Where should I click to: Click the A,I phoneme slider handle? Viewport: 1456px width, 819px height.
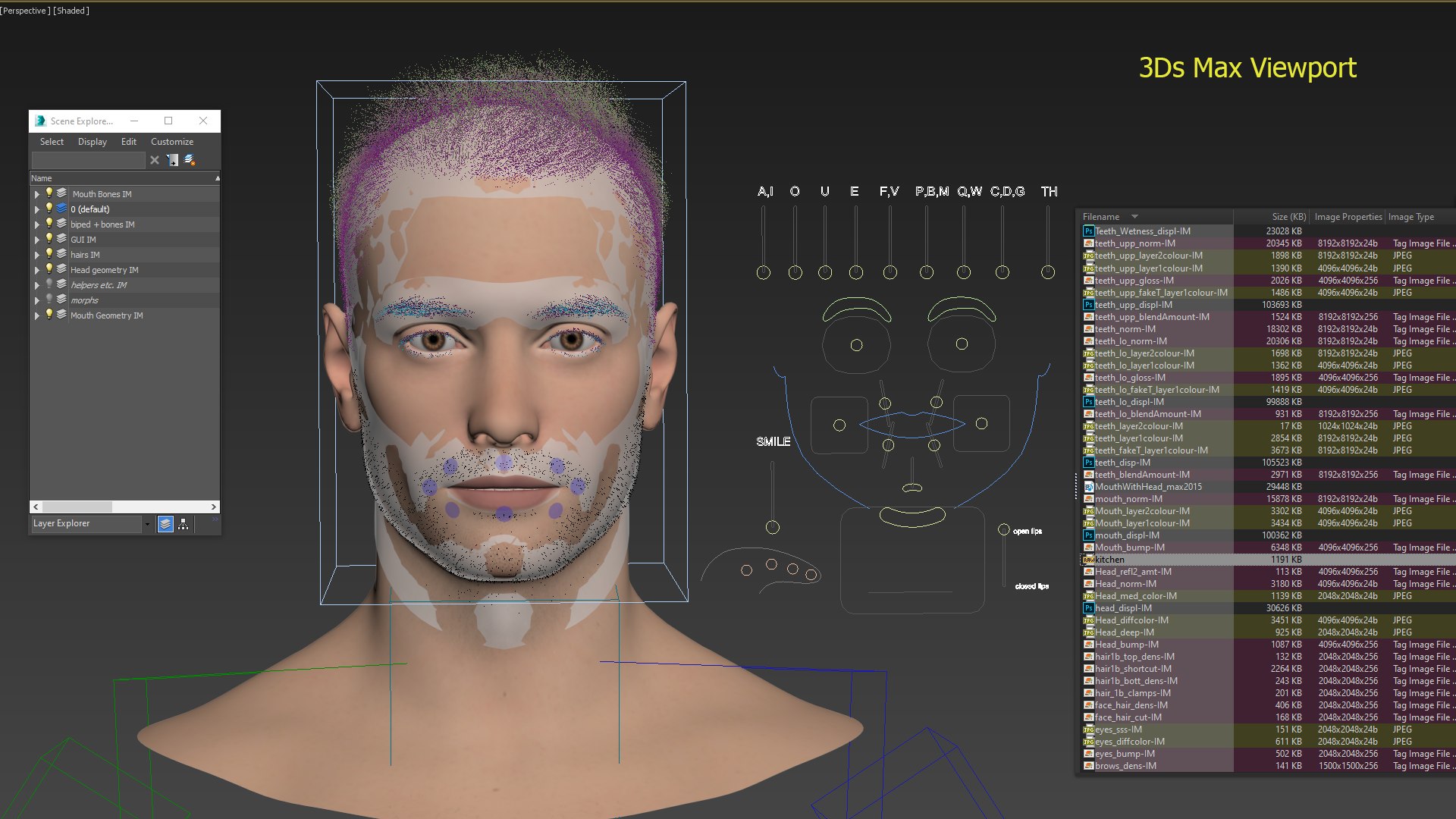pyautogui.click(x=764, y=272)
